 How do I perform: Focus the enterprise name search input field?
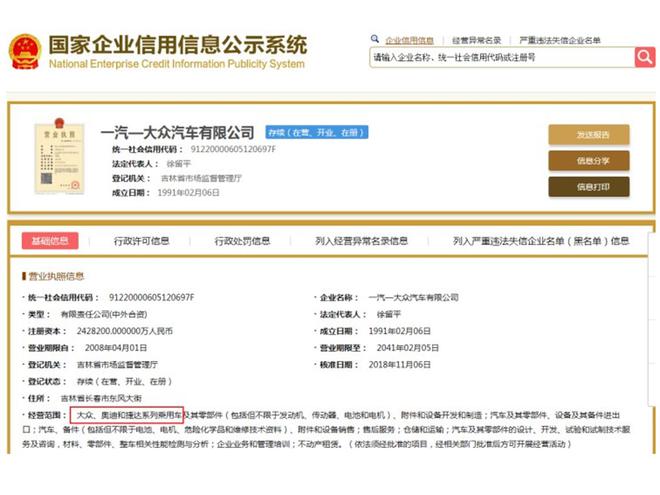[502, 57]
